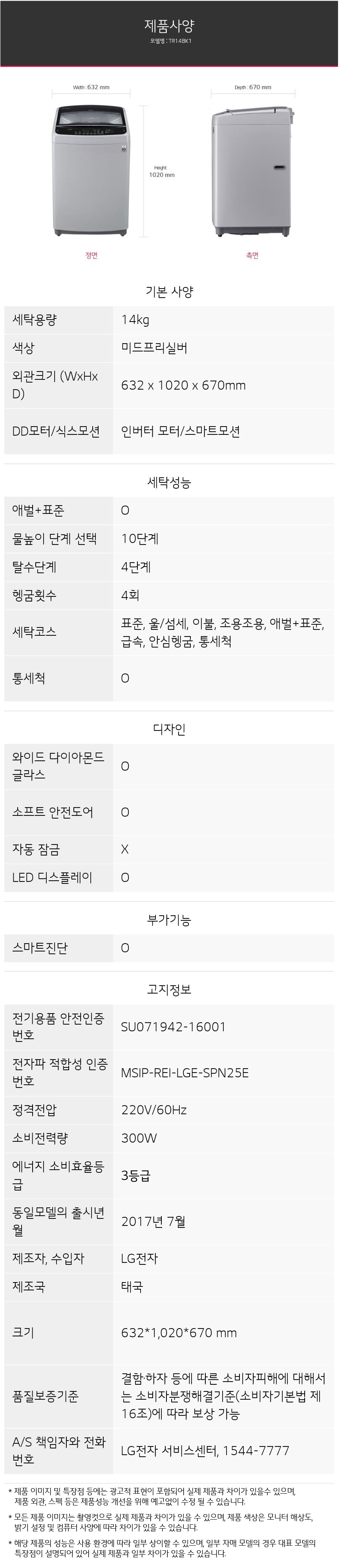This screenshot has height=1568, width=340.
Task: Click the 측면 label under side image
Action: (252, 256)
